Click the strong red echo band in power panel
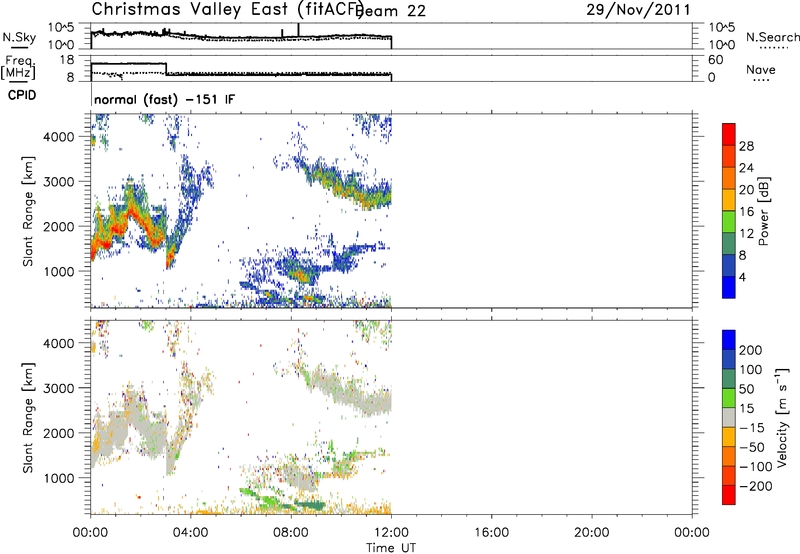Viewport: 800px width, 554px height. [x=127, y=219]
